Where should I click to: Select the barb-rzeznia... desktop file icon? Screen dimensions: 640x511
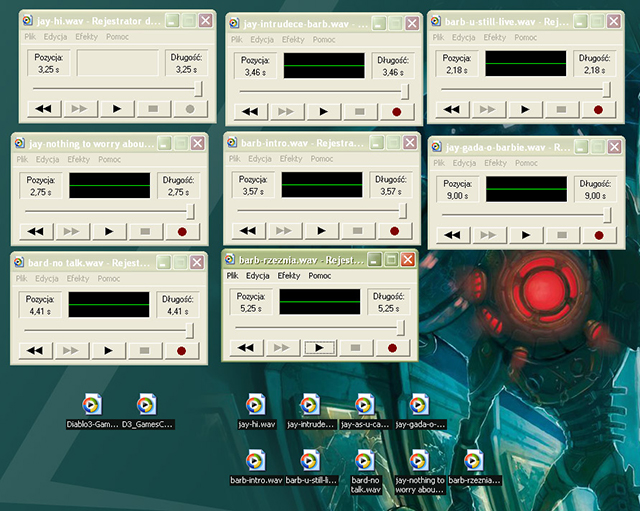click(x=474, y=467)
